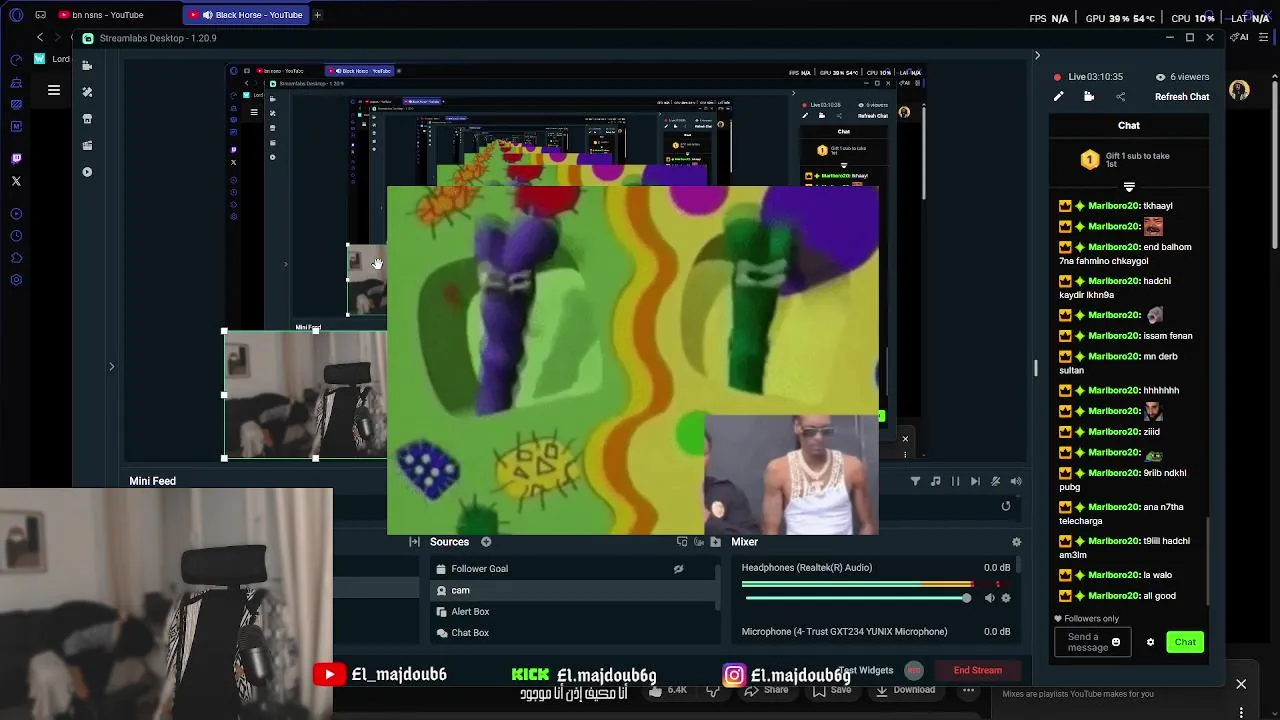Select the Follower Goal source row
This screenshot has height=720, width=1280.
(x=575, y=569)
